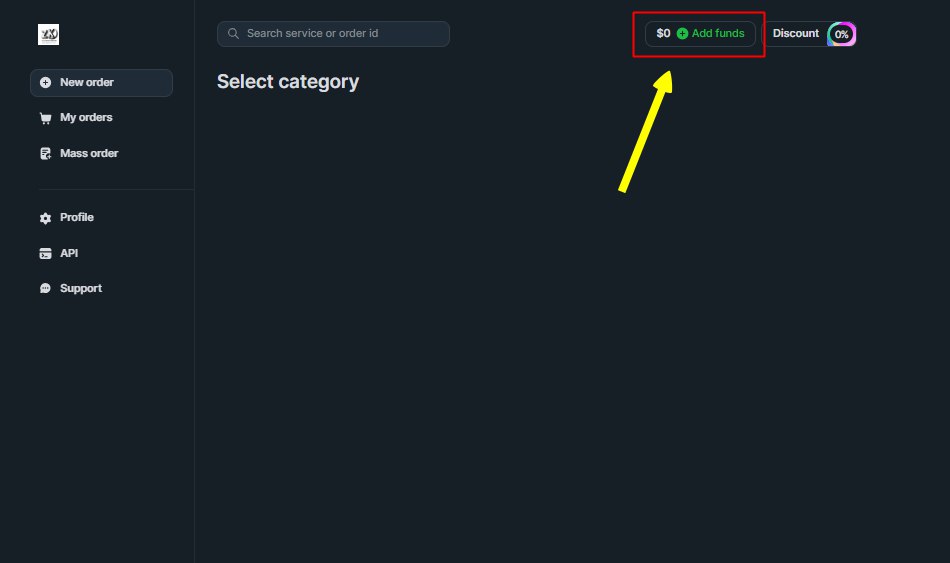Image resolution: width=950 pixels, height=563 pixels.
Task: Click the green plus icon for Add funds
Action: pos(683,34)
